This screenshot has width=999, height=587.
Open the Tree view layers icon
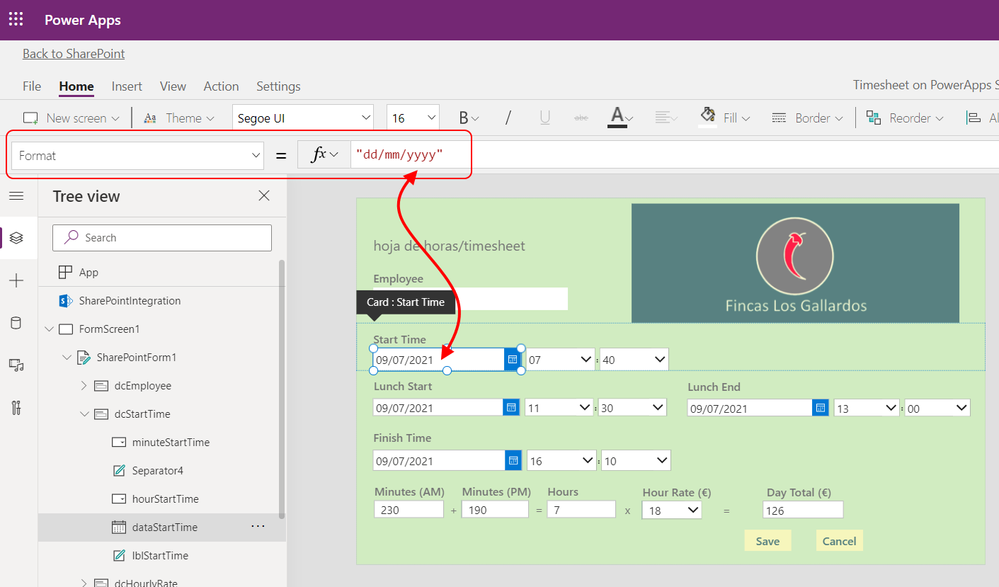pyautogui.click(x=17, y=238)
